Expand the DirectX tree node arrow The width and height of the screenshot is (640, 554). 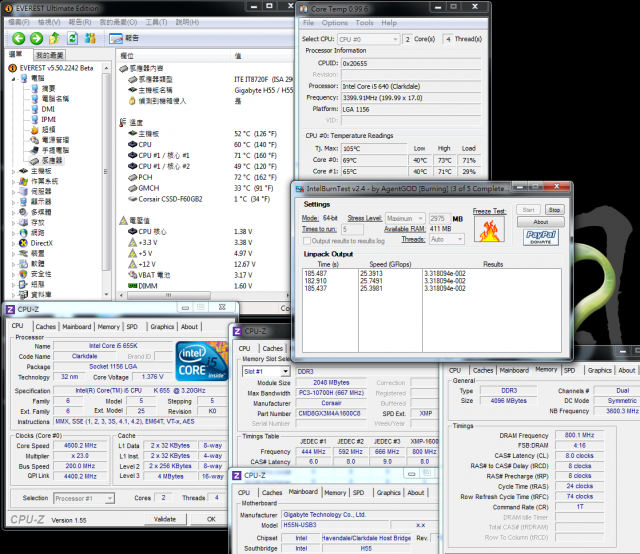click(13, 243)
